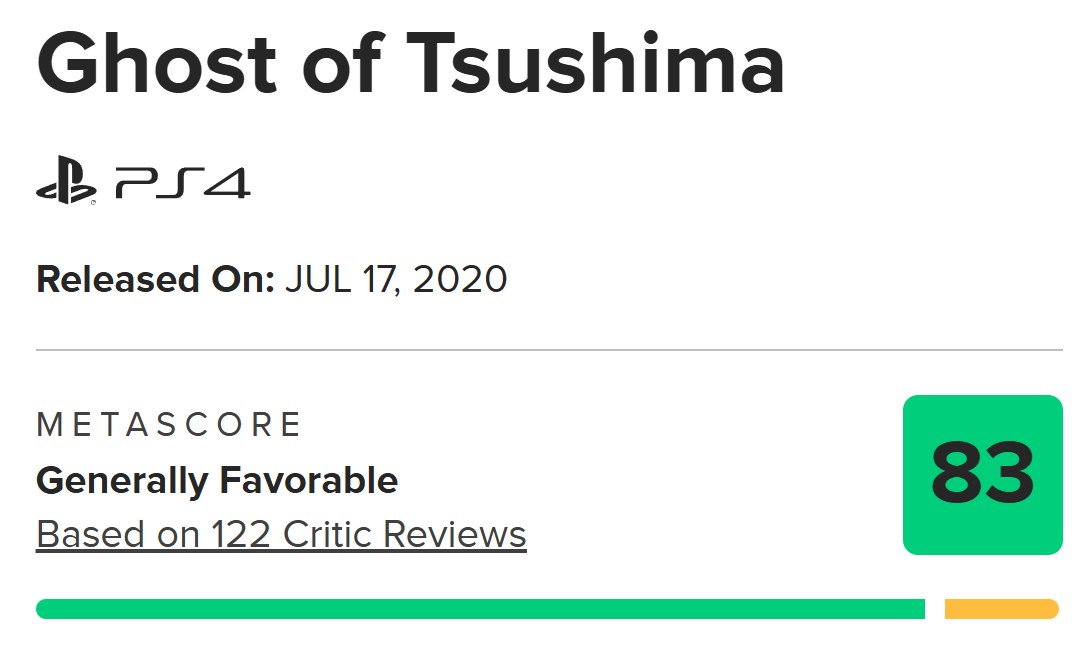Select the Ghost of Tsushima title heading

coord(411,63)
